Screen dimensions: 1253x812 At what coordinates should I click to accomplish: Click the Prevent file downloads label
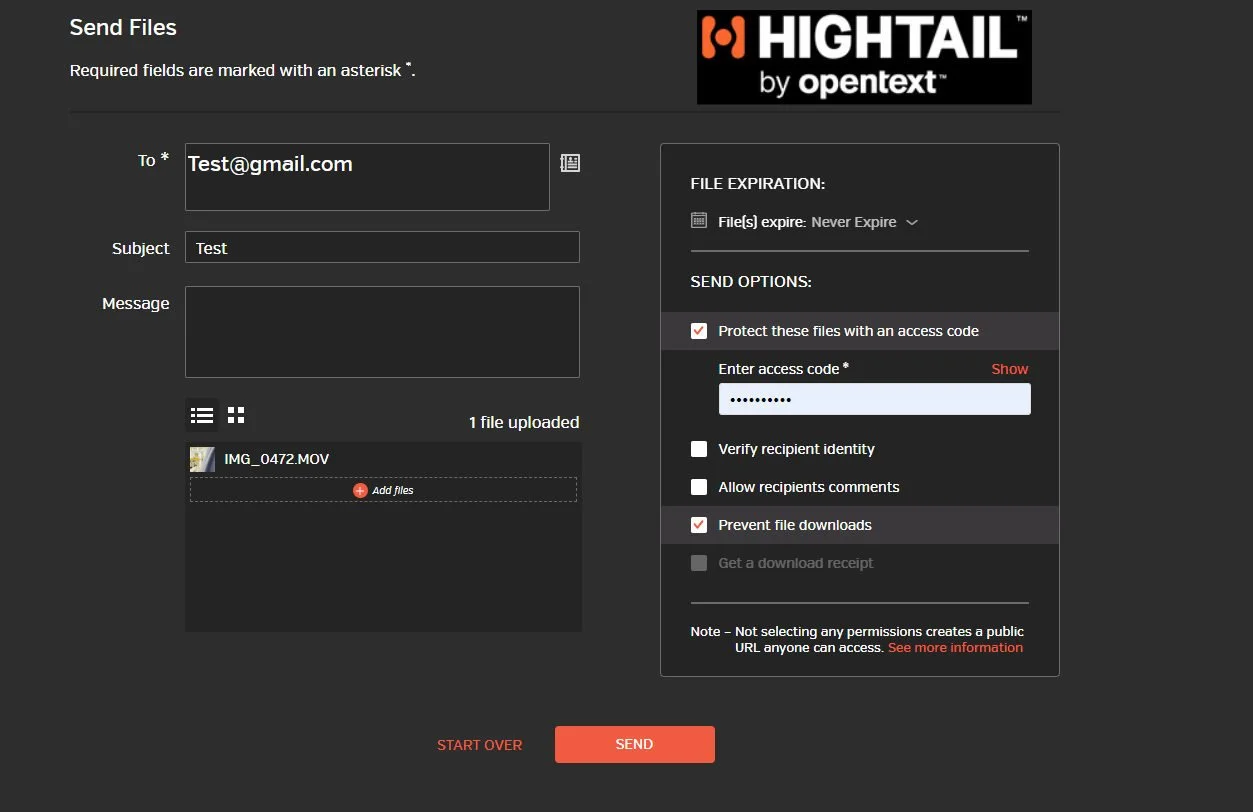(x=795, y=525)
